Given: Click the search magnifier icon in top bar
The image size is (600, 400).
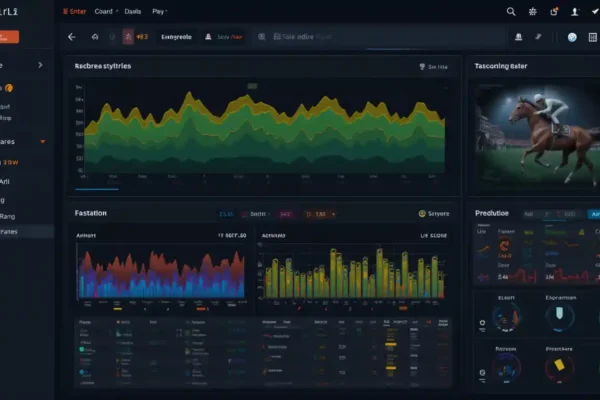Looking at the screenshot, I should click(x=511, y=11).
